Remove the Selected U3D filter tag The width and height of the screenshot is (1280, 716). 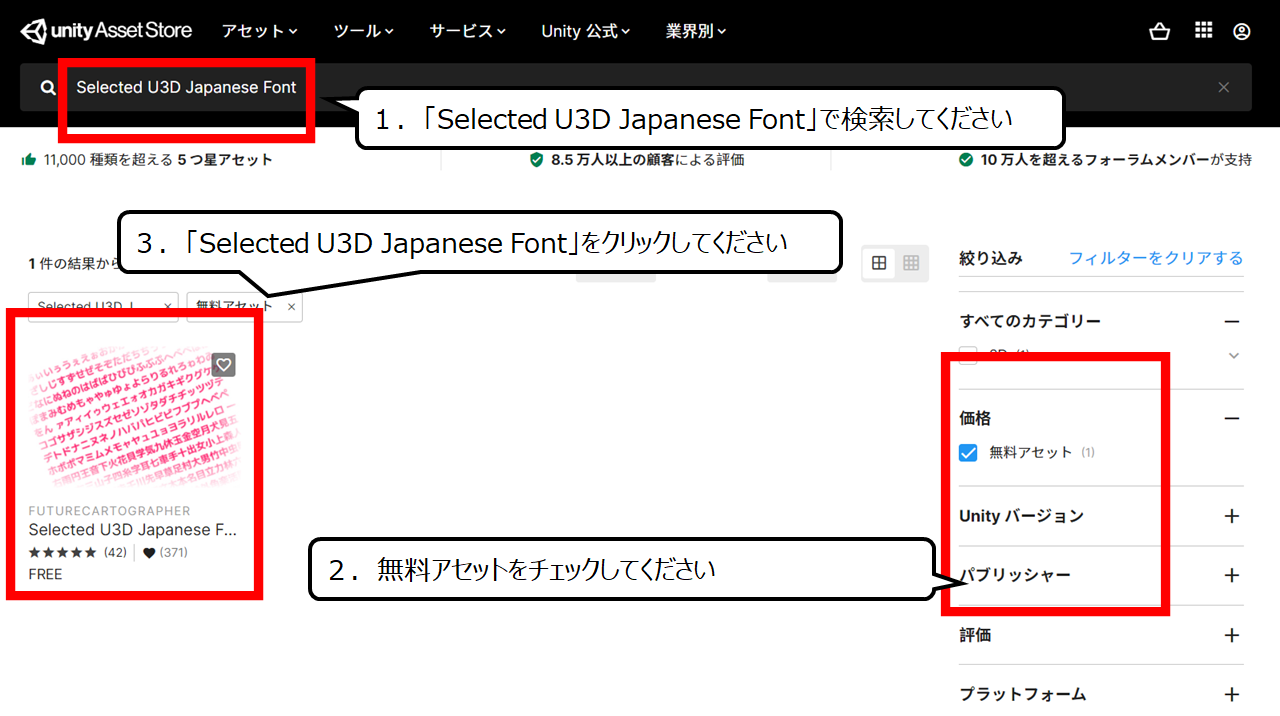click(168, 307)
